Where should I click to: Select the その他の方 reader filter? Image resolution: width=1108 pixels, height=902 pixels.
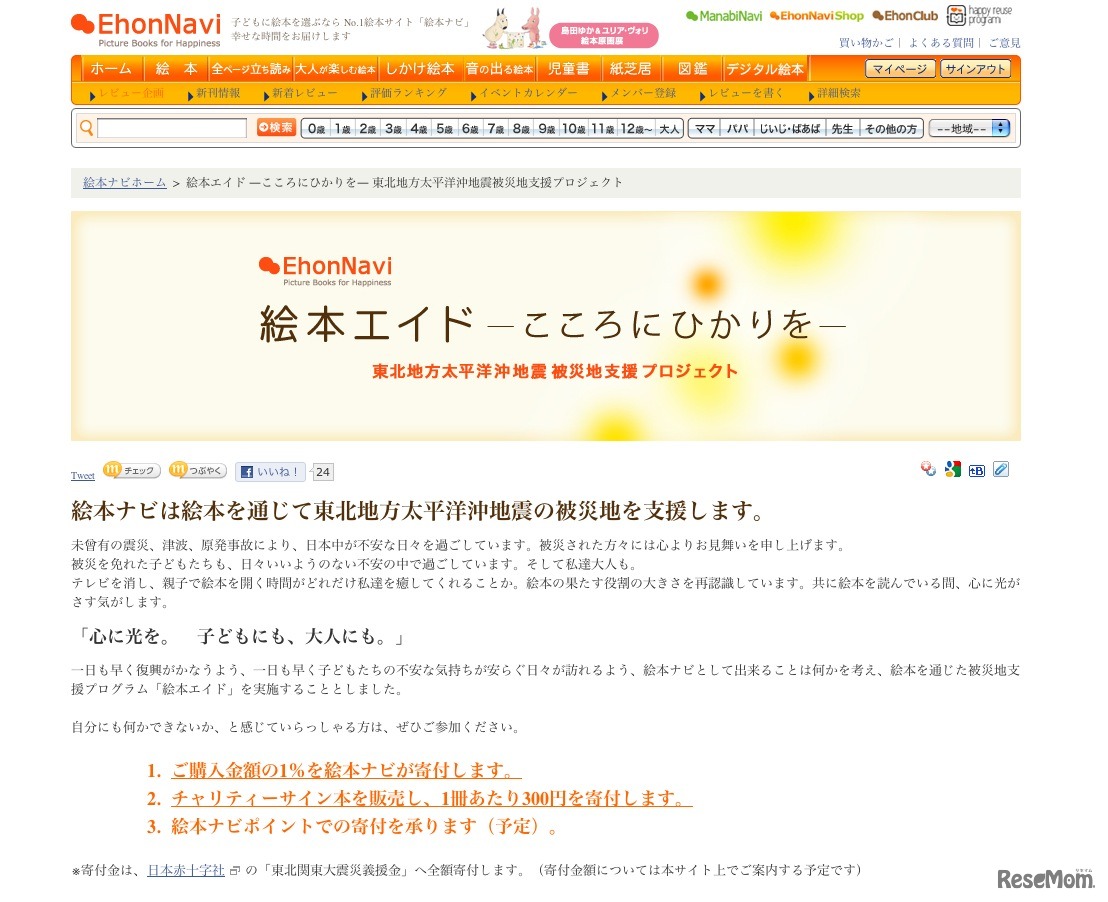(891, 129)
